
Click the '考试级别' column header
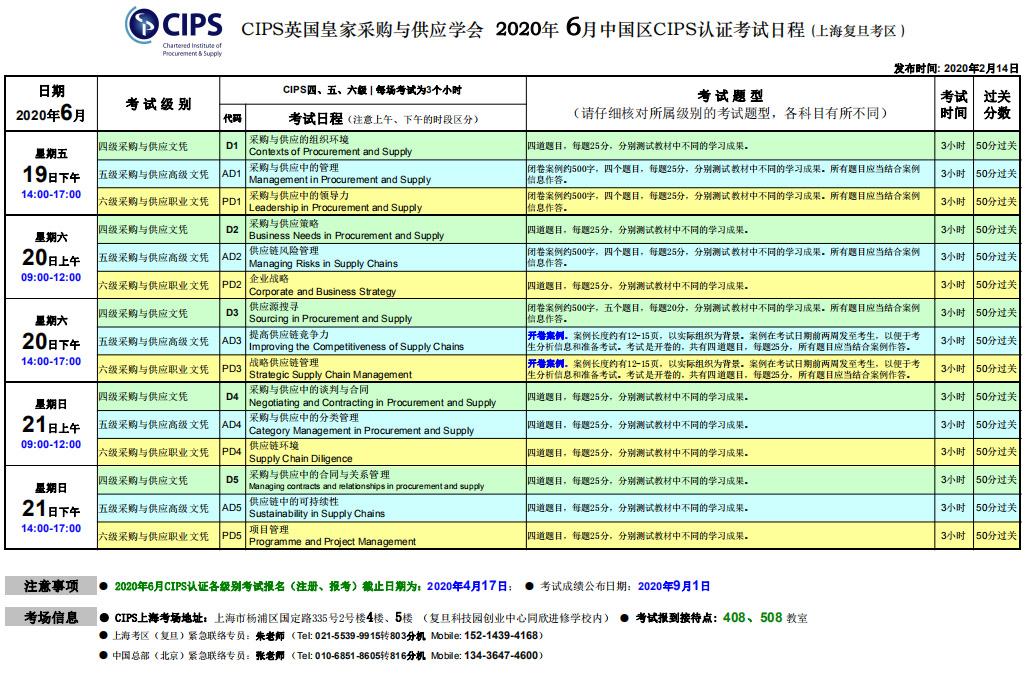[159, 104]
